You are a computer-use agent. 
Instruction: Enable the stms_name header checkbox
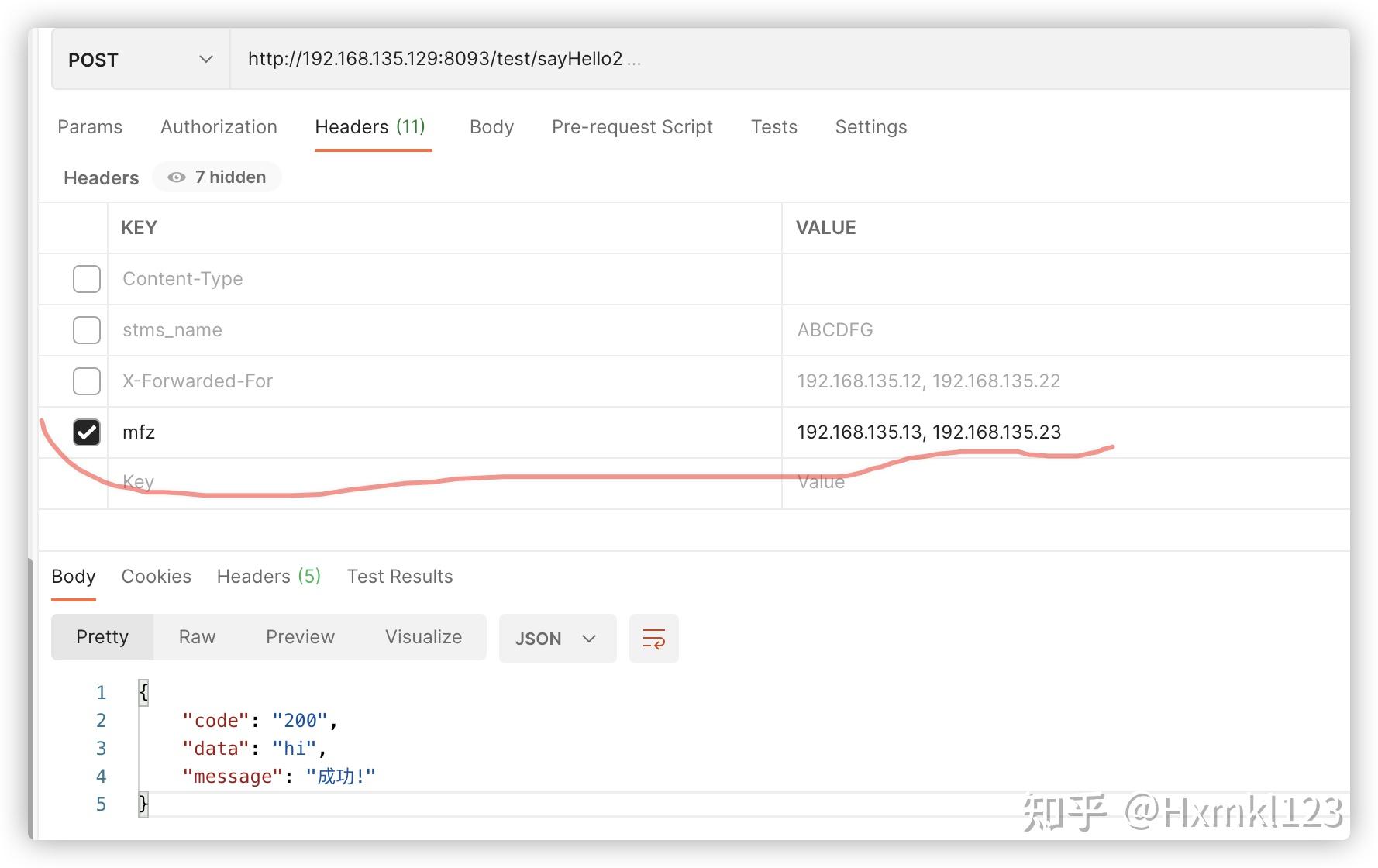[86, 329]
